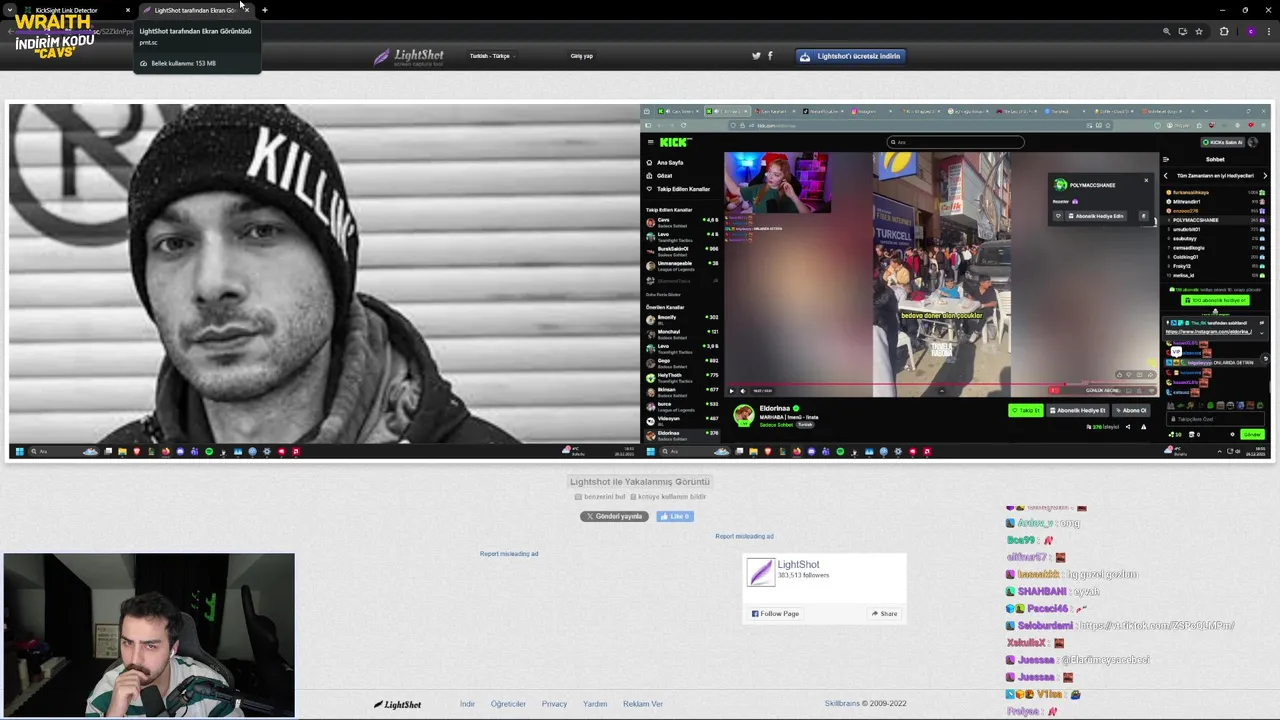Open the browser extensions puzzle icon

click(1224, 32)
